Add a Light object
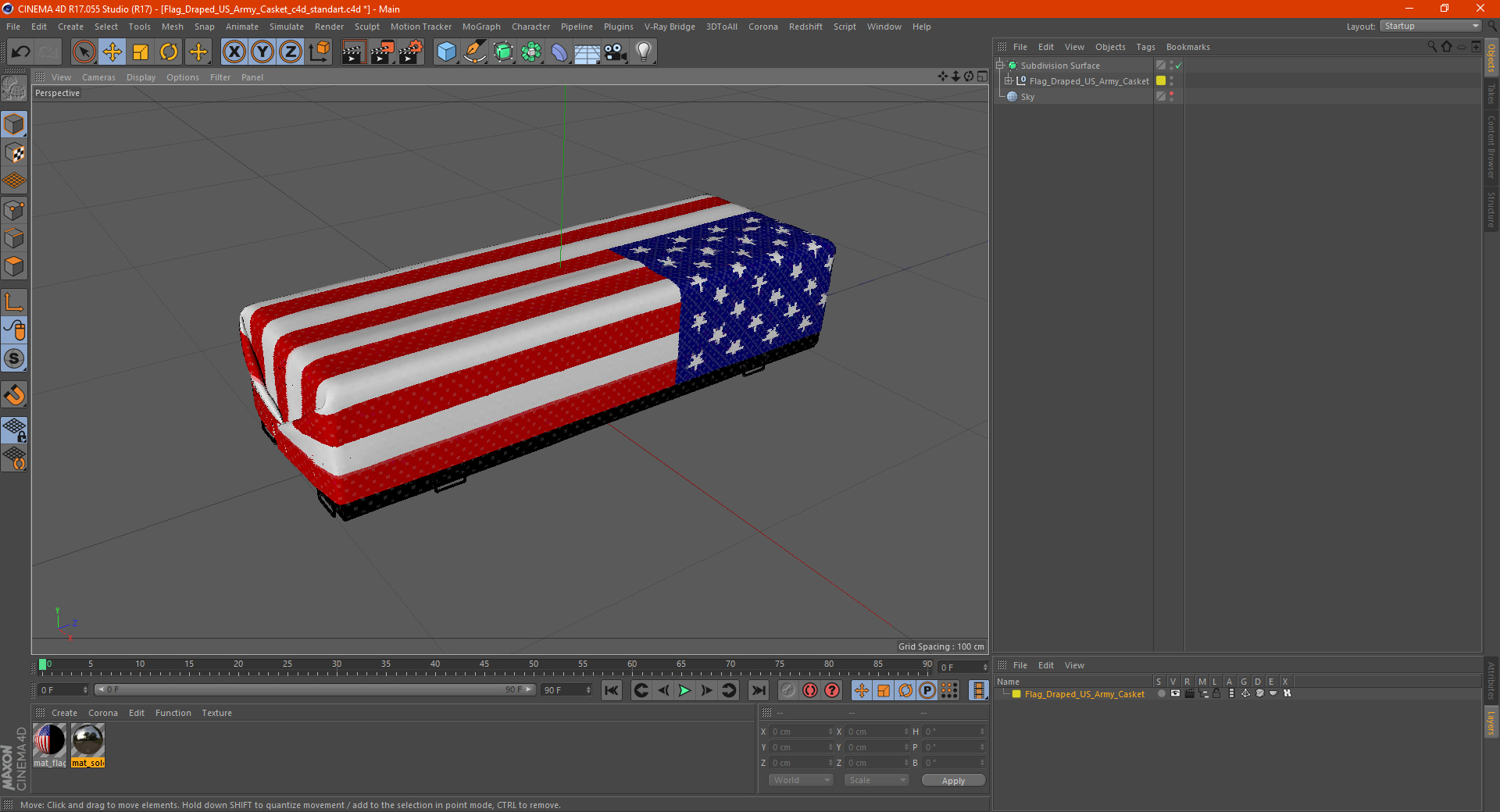 (644, 52)
